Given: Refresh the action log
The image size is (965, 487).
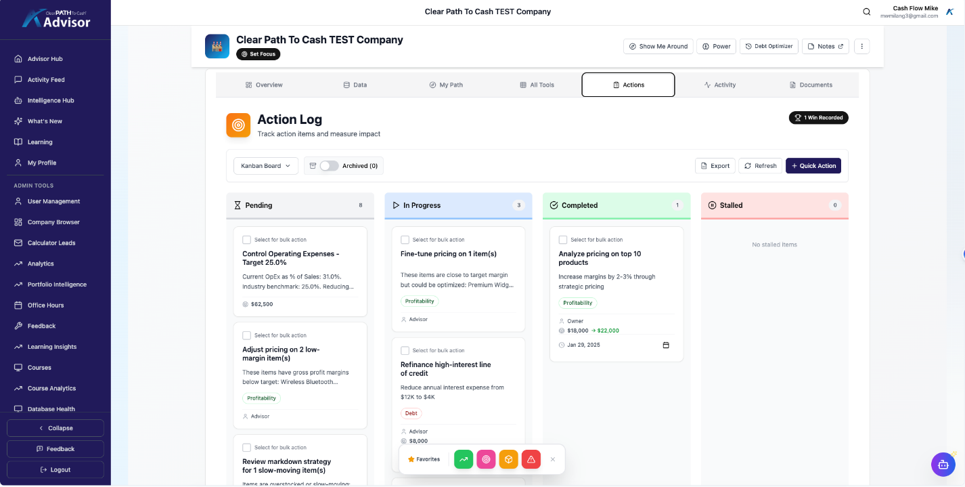Looking at the screenshot, I should pos(760,166).
